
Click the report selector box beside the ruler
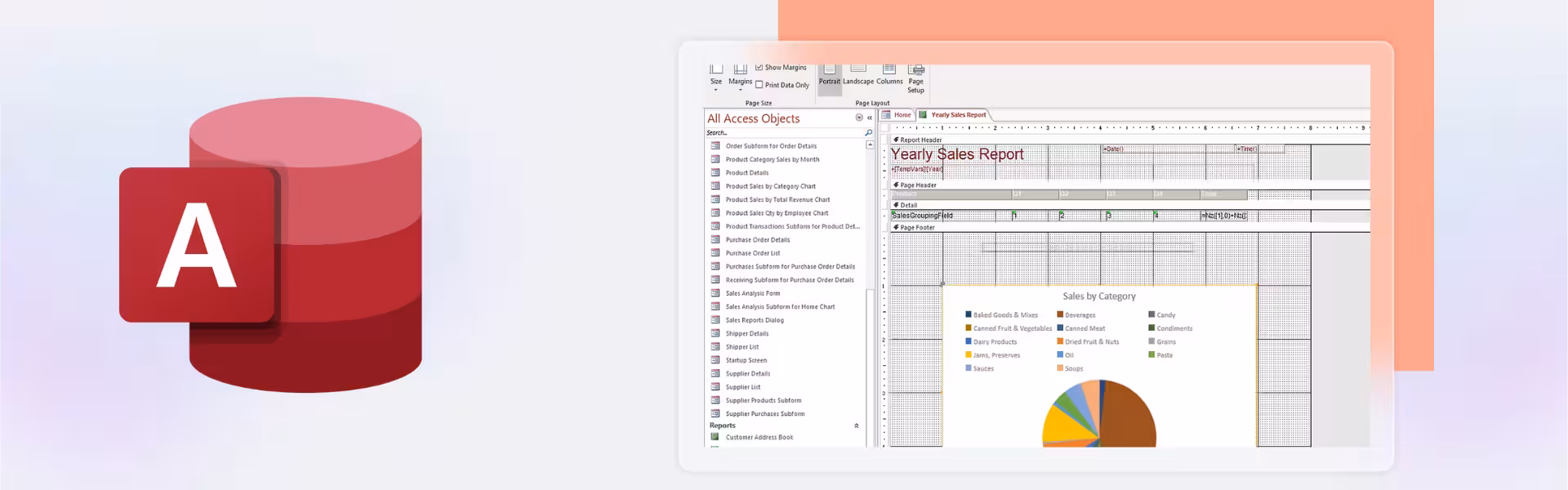[885, 127]
